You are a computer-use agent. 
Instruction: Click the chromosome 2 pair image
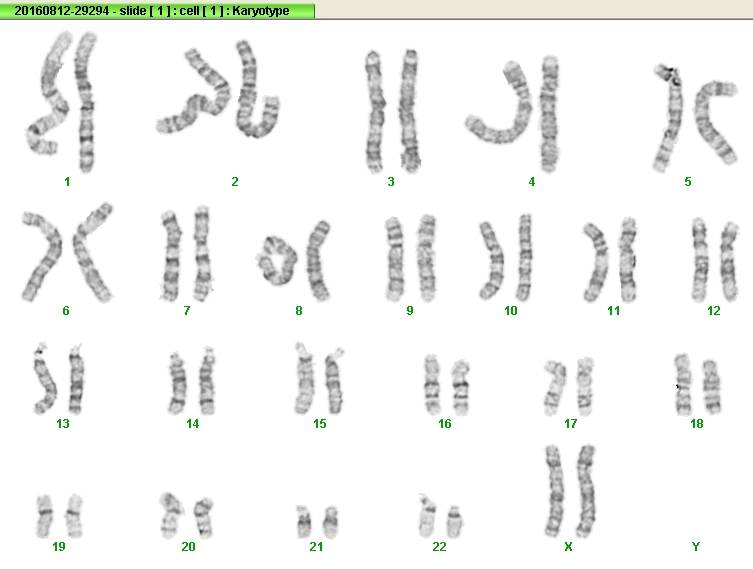[x=218, y=88]
